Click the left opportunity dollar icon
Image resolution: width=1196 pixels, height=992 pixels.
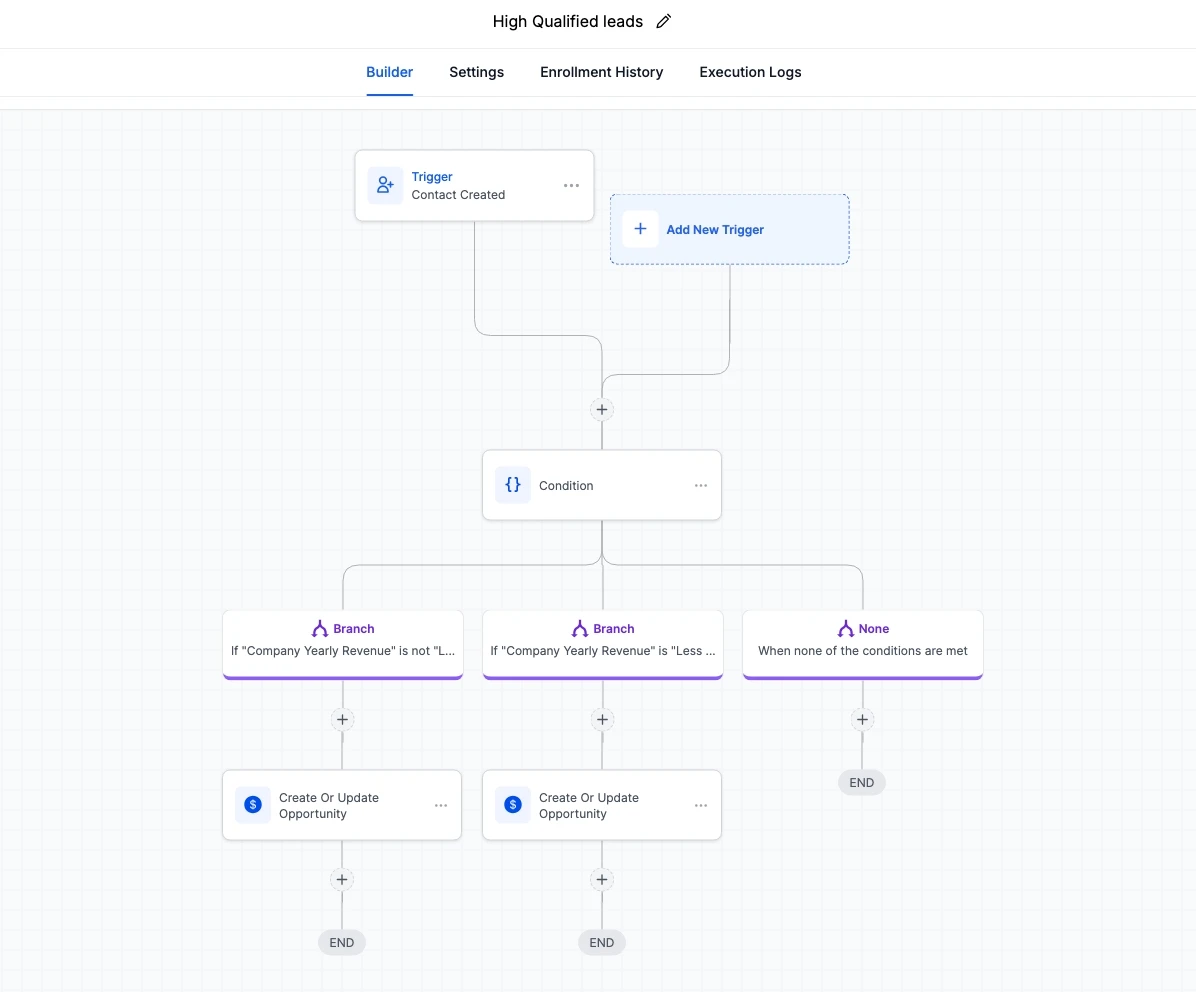pos(252,805)
